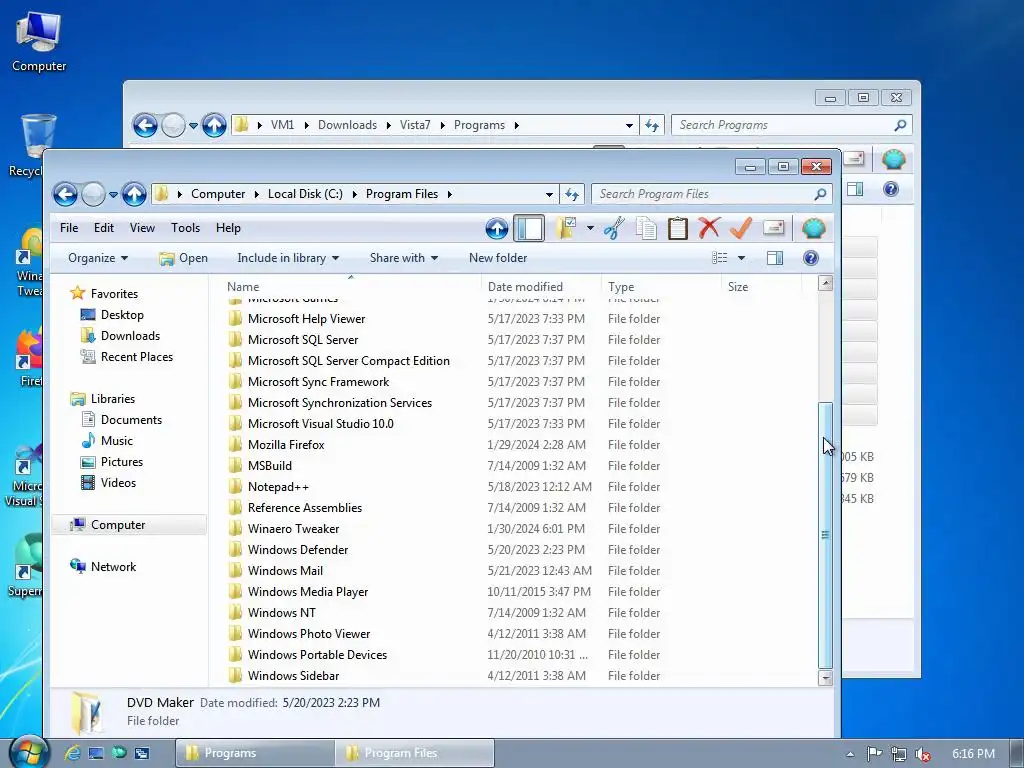Select the Notepad++ folder
Image resolution: width=1024 pixels, height=768 pixels.
tap(278, 487)
